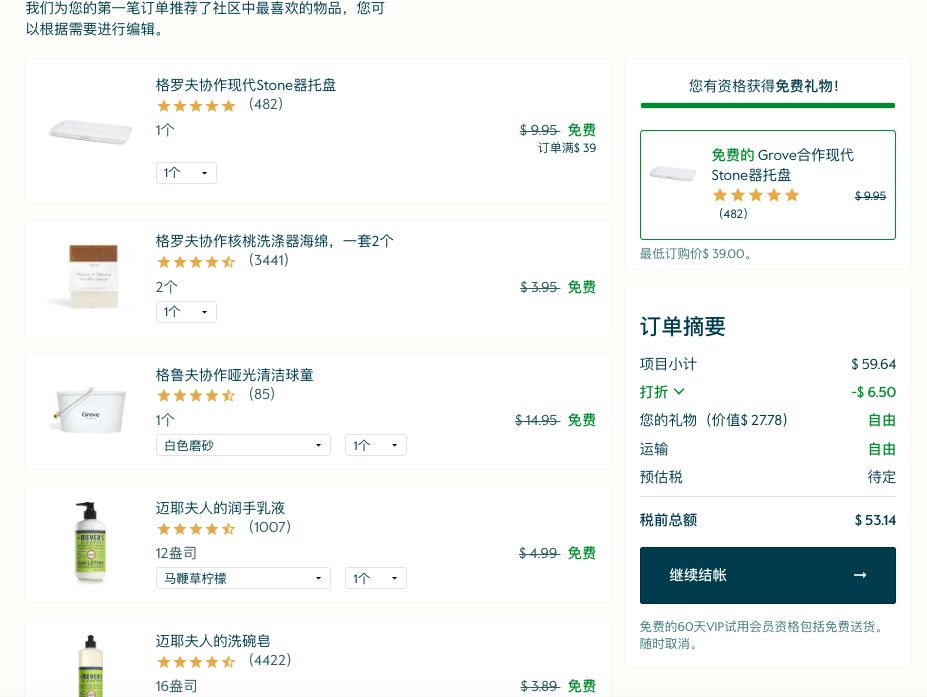Click the (482) review count in cart list
Screen dimensions: 927x697
point(266,104)
